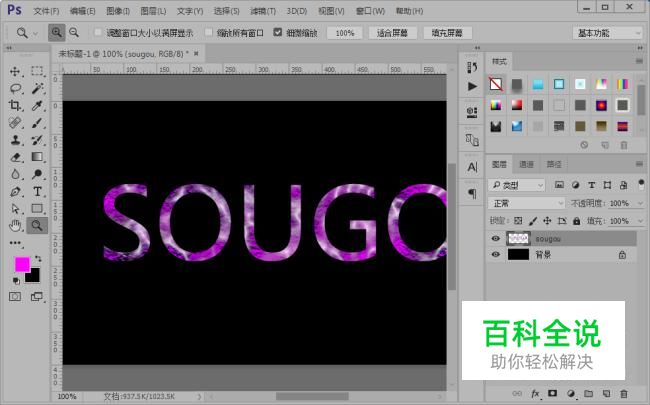Viewport: 650px width, 405px height.
Task: Open the workspace switcher dropdown
Action: pos(607,33)
